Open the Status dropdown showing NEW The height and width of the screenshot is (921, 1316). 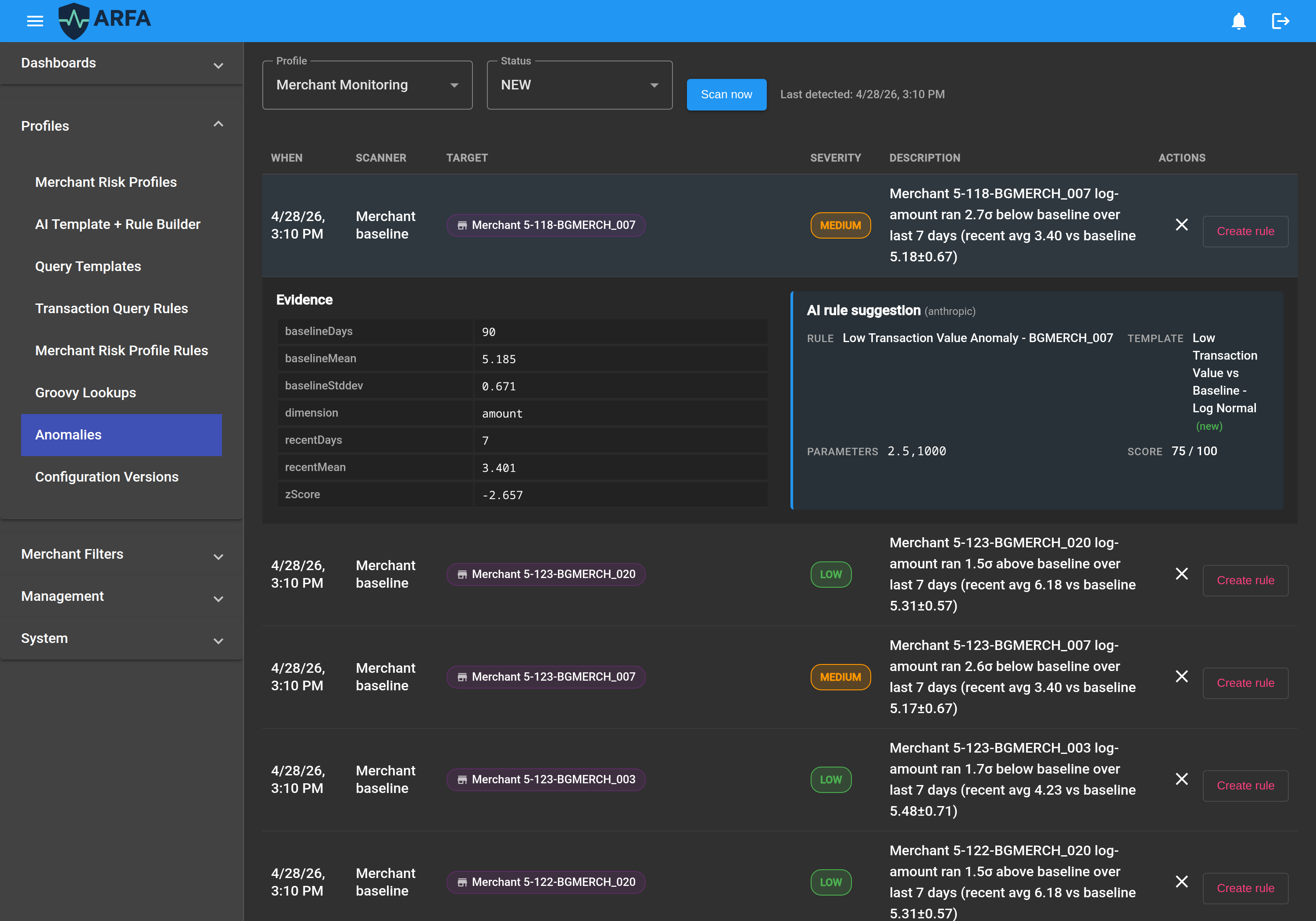tap(579, 85)
